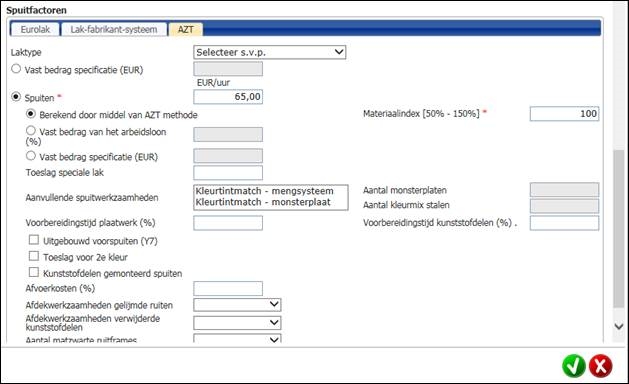Open the Lak-fabrikant-systeem tab
Viewport: 629px width, 384px height.
(114, 29)
